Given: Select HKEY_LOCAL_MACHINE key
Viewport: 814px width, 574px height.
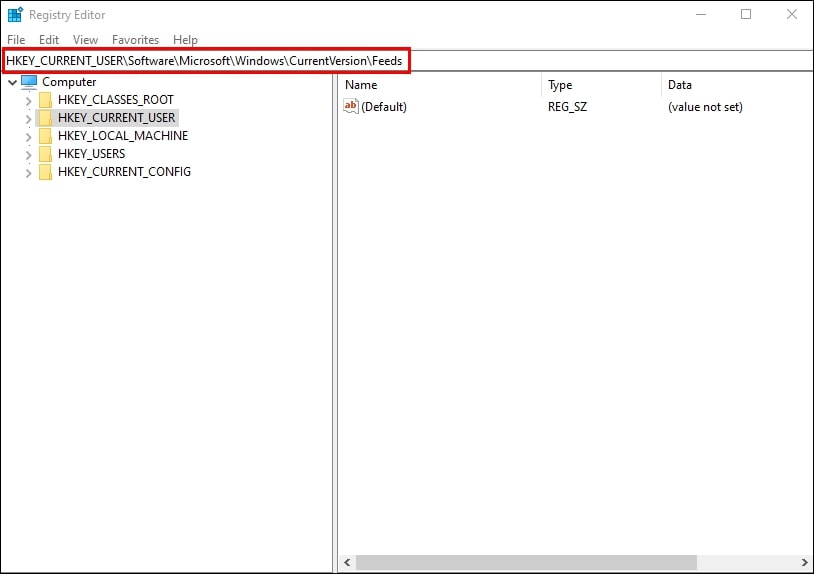Looking at the screenshot, I should pyautogui.click(x=123, y=136).
